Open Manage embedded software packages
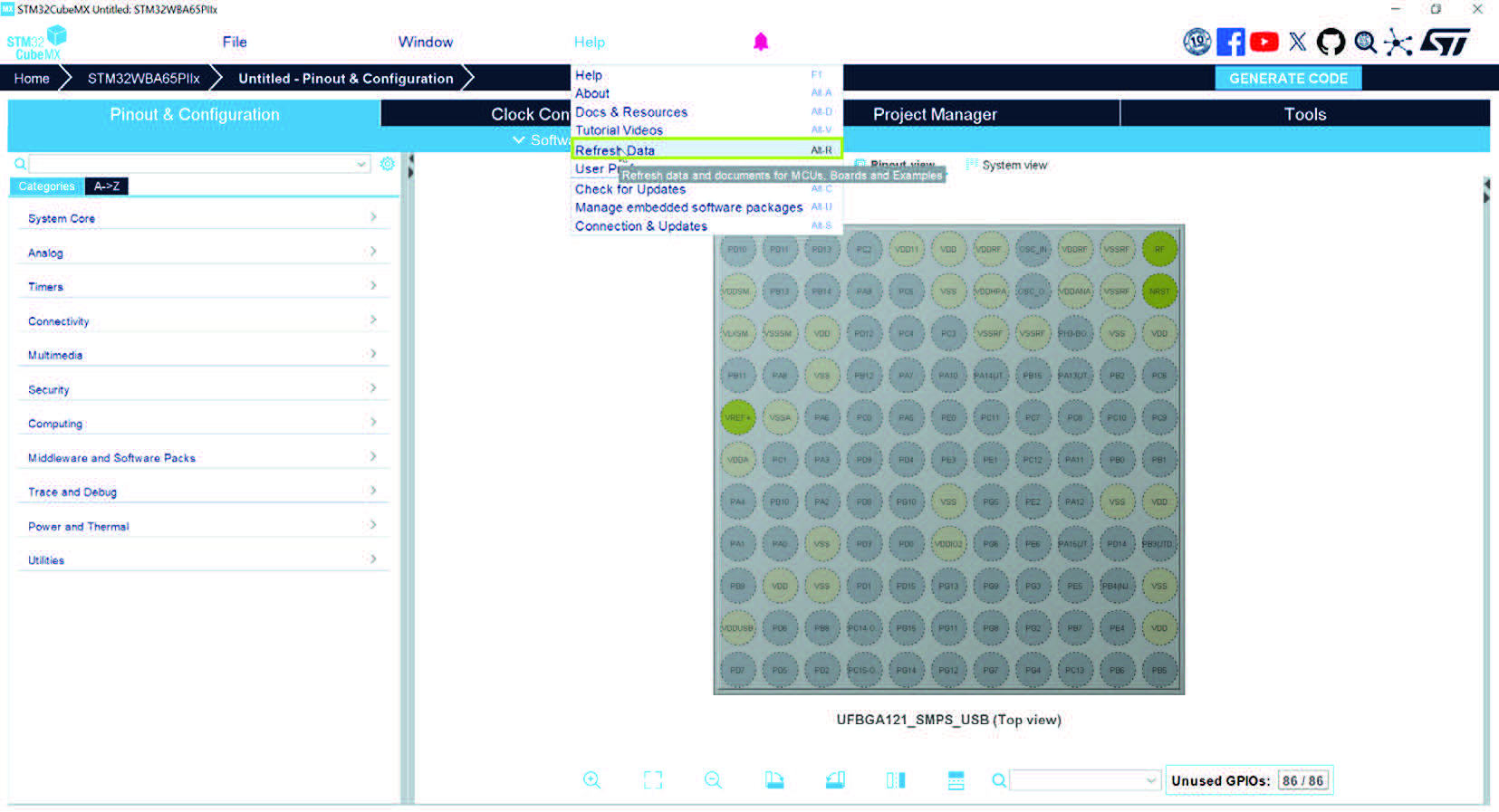The image size is (1499, 812). (x=706, y=207)
